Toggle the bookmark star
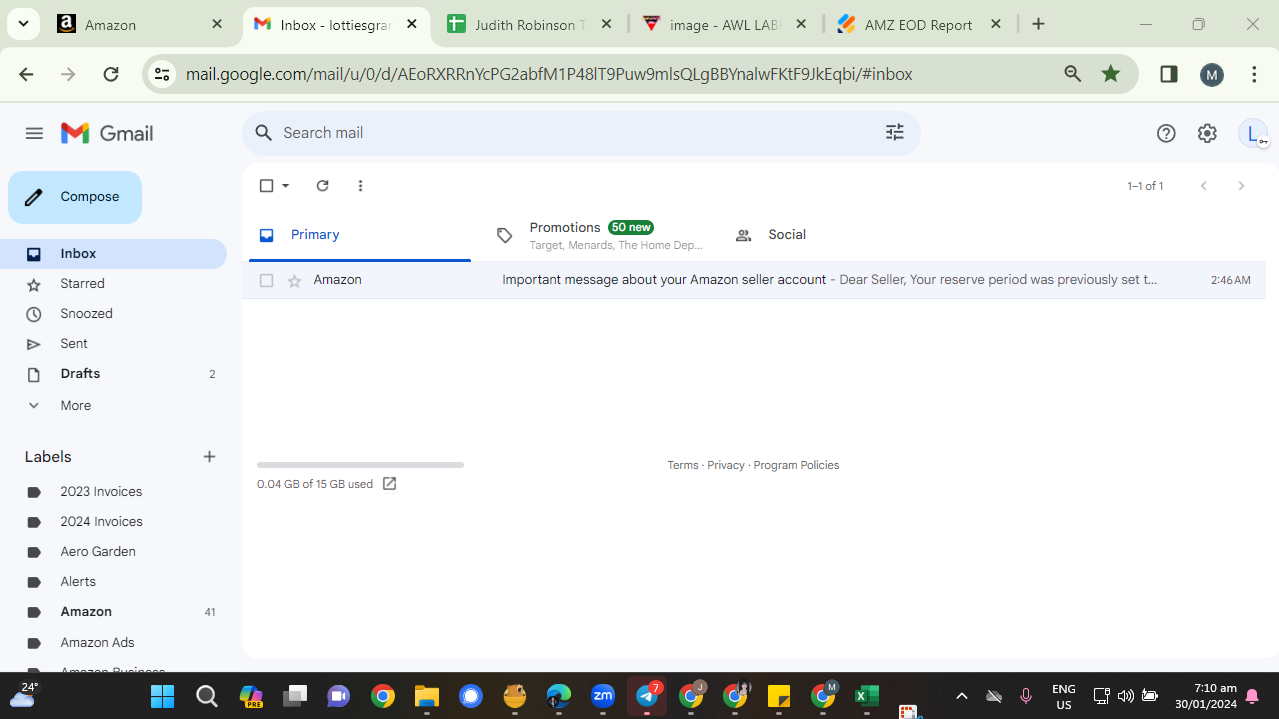Image resolution: width=1279 pixels, height=719 pixels. point(1111,74)
